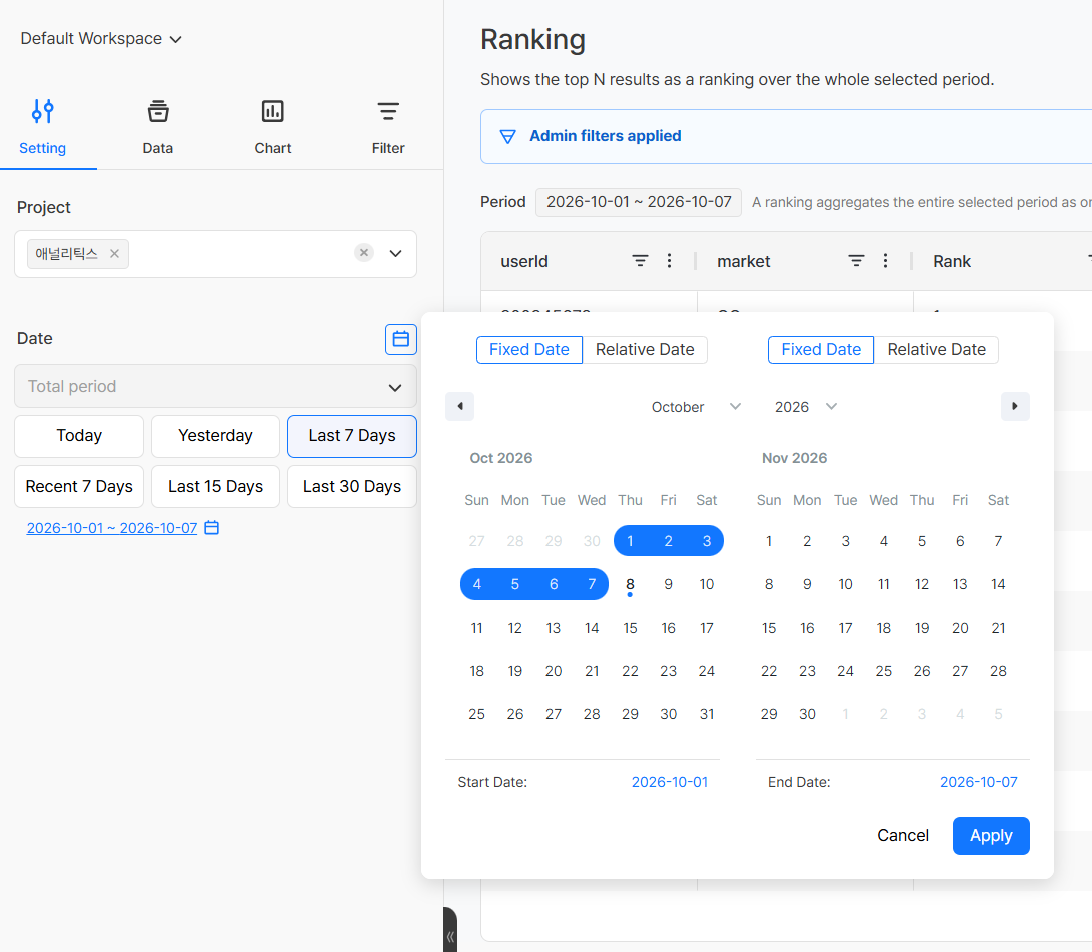Viewport: 1092px width, 952px height.
Task: Switch start date to Relative Date
Action: pyautogui.click(x=645, y=350)
